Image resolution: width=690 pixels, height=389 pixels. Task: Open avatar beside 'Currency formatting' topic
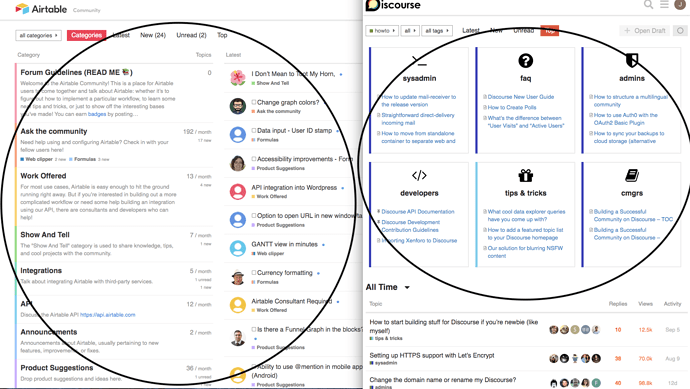[x=238, y=277]
